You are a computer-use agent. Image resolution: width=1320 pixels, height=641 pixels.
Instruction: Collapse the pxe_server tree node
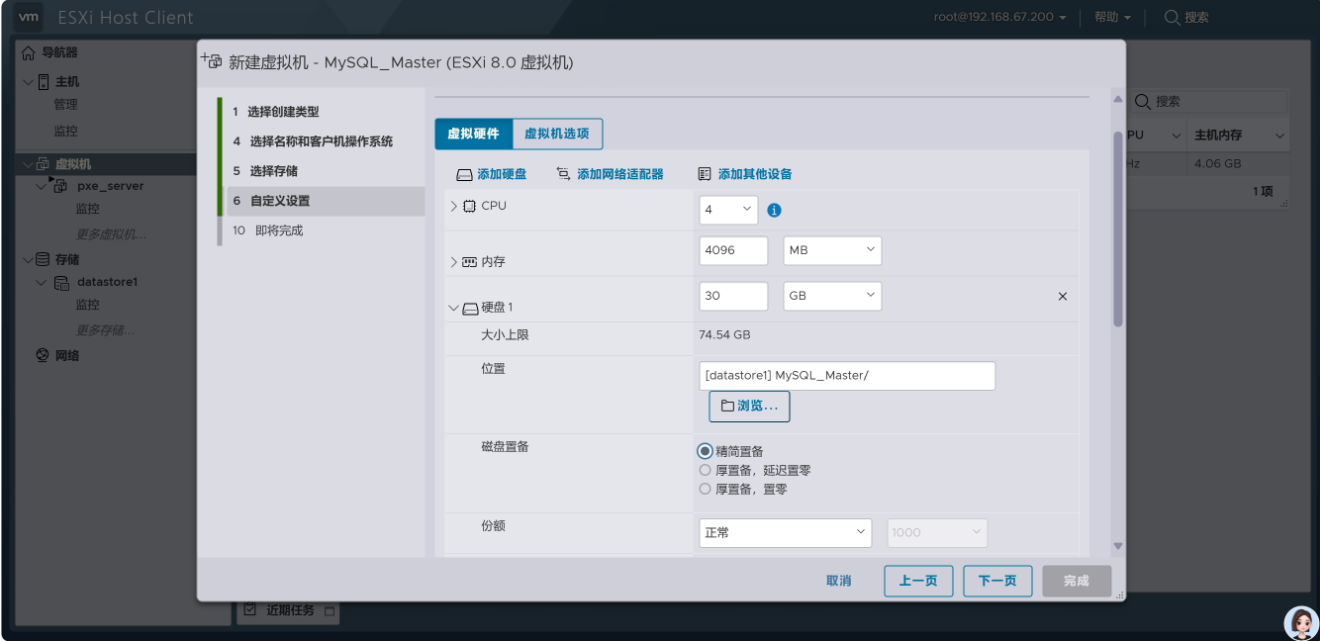[x=42, y=186]
